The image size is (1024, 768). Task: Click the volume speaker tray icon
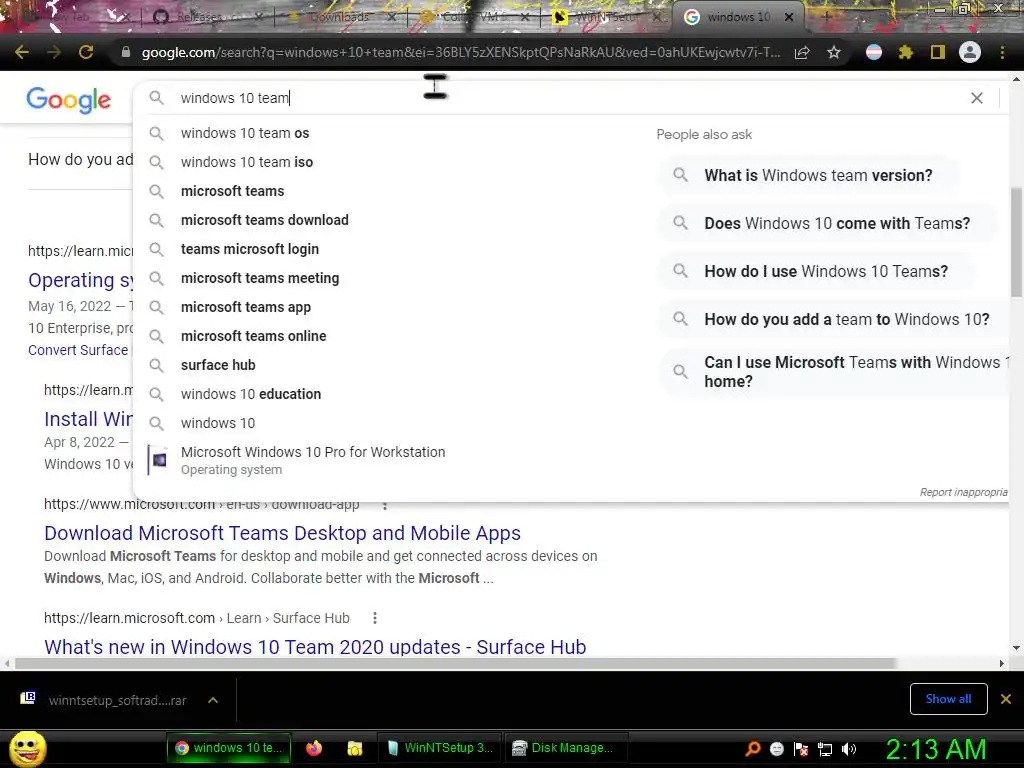click(849, 749)
